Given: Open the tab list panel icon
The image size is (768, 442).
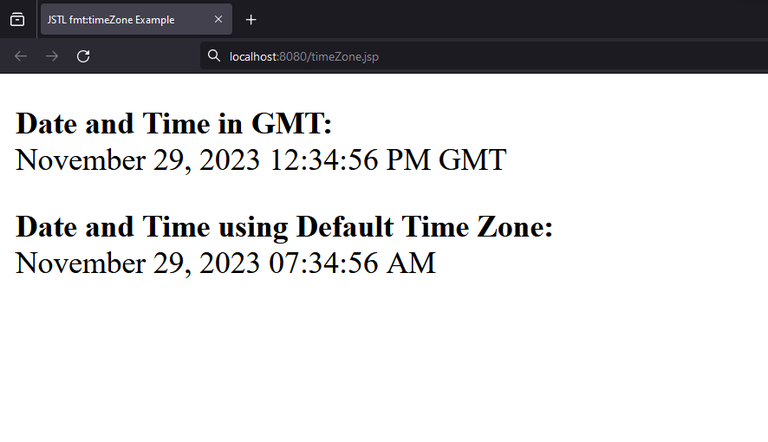Looking at the screenshot, I should tap(17, 19).
